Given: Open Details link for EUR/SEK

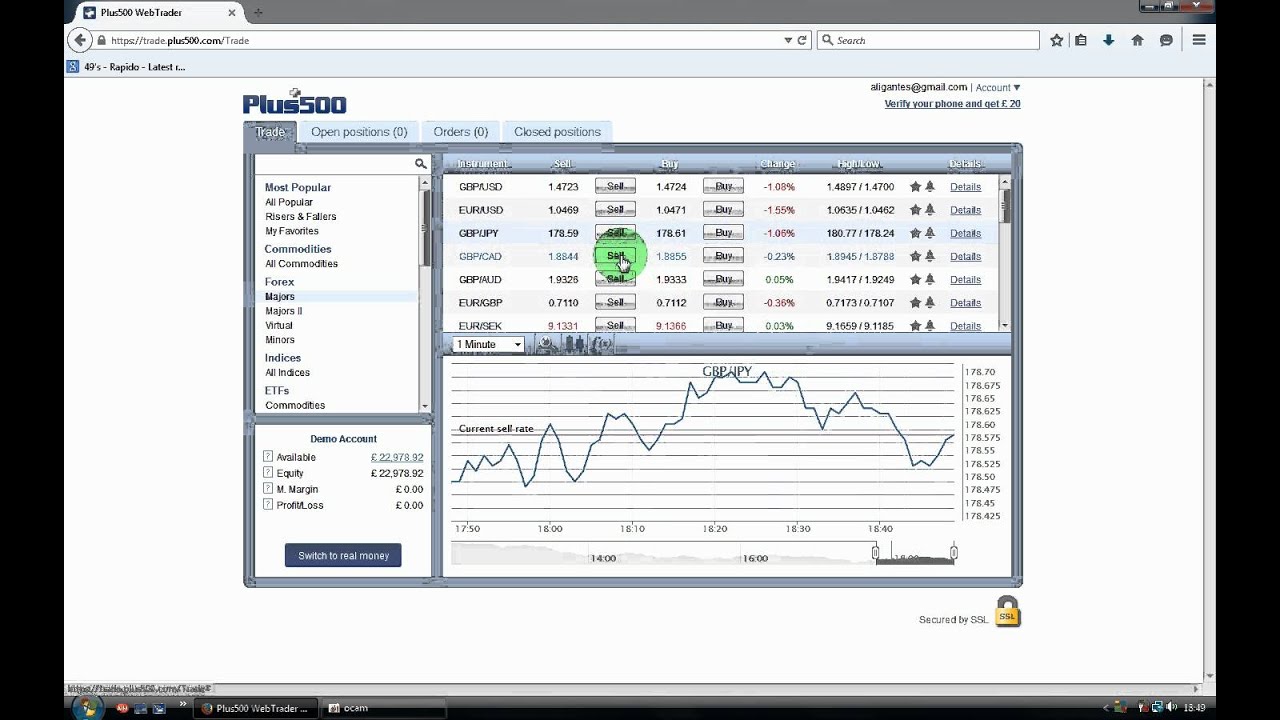Looking at the screenshot, I should (x=965, y=326).
